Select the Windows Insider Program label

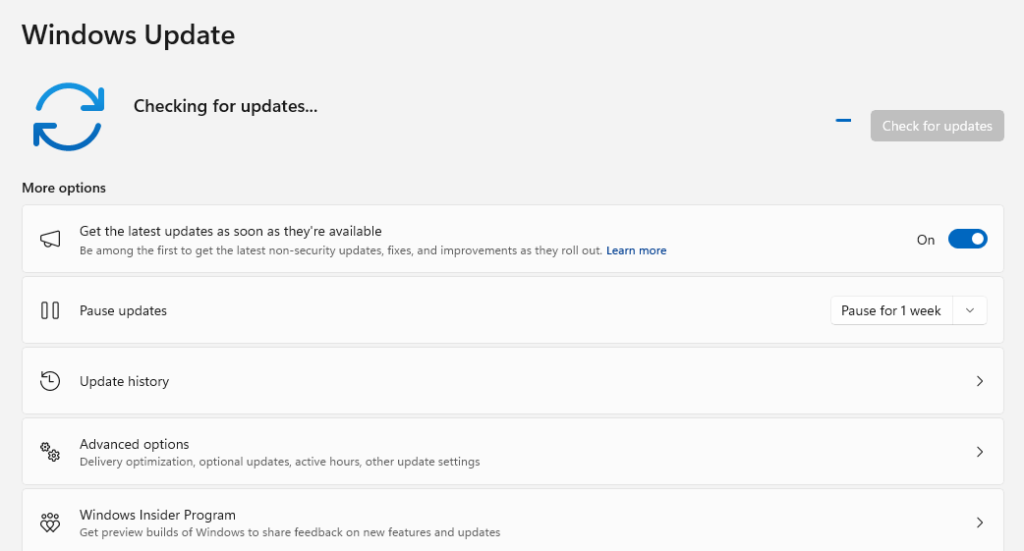click(157, 515)
